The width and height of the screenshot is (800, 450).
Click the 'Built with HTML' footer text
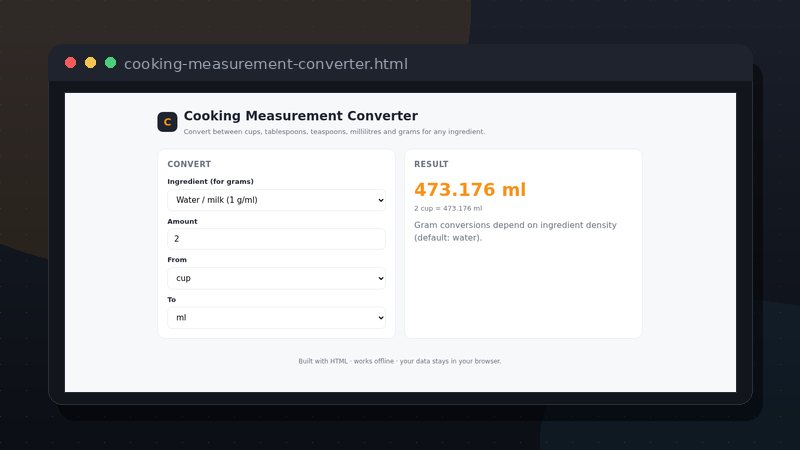pyautogui.click(x=400, y=361)
